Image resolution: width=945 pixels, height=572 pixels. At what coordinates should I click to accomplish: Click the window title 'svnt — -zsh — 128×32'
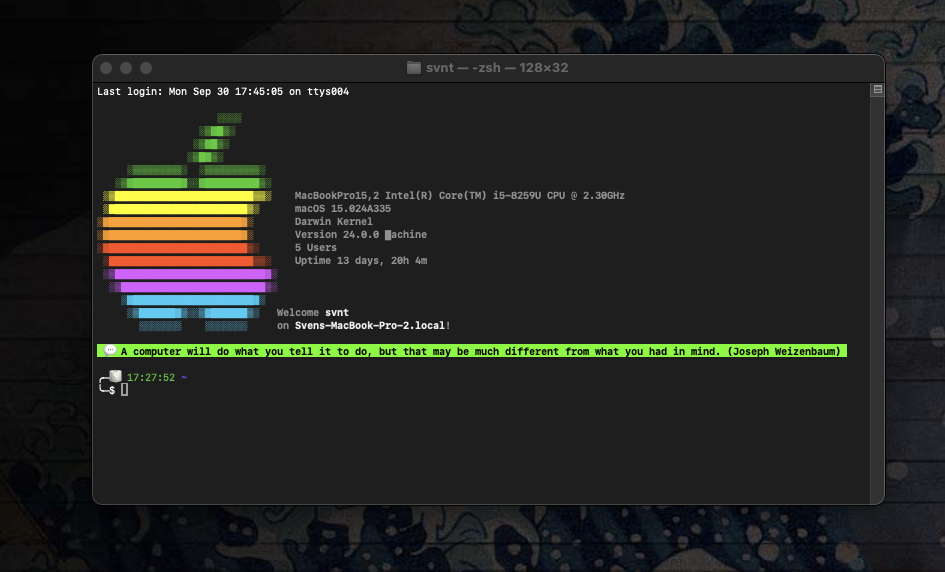coord(497,68)
